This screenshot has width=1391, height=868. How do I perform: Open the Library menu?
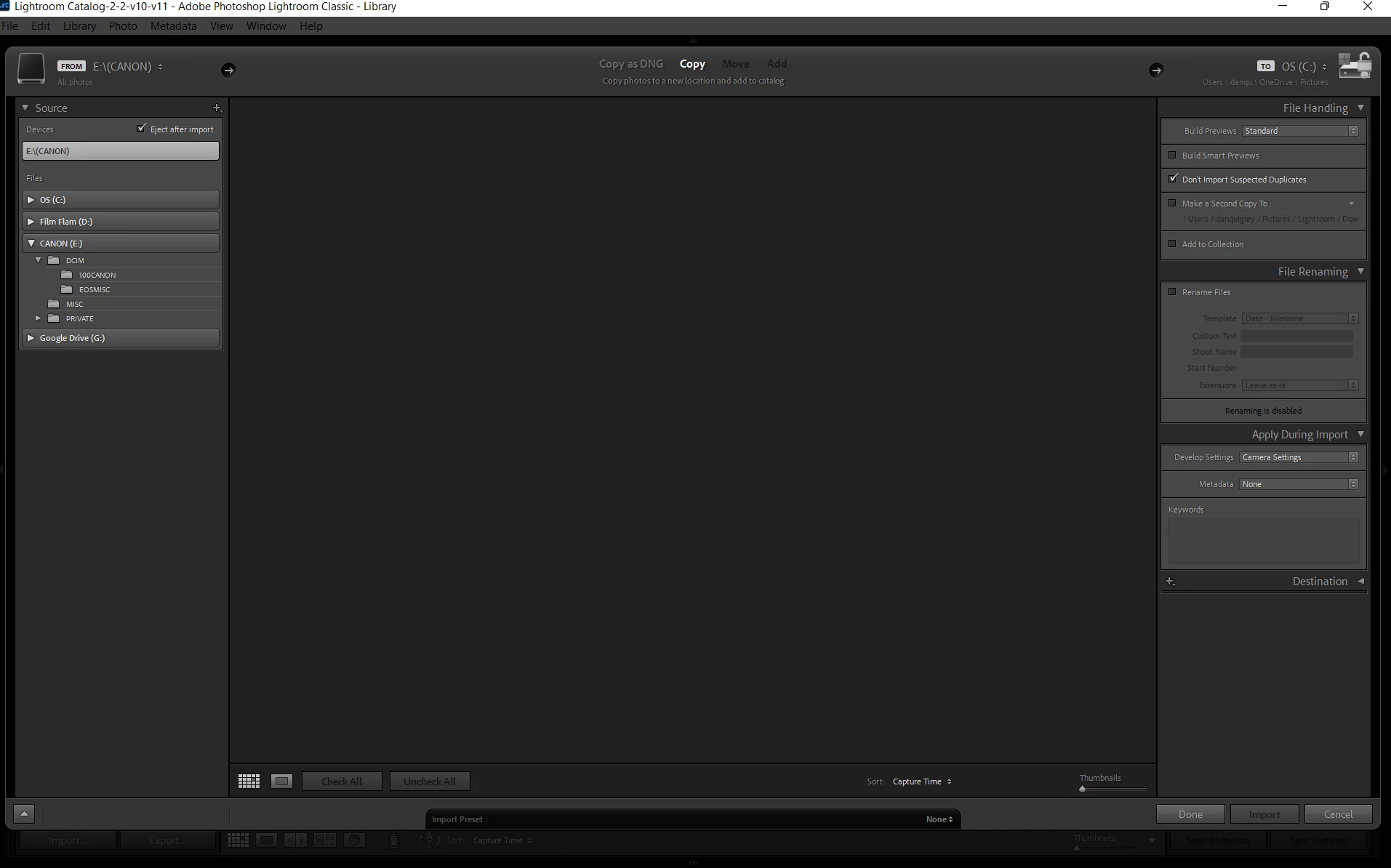tap(79, 26)
